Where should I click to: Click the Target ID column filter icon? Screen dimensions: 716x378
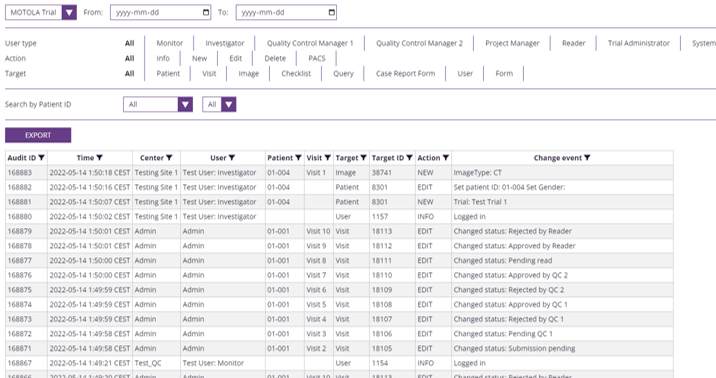pos(410,158)
